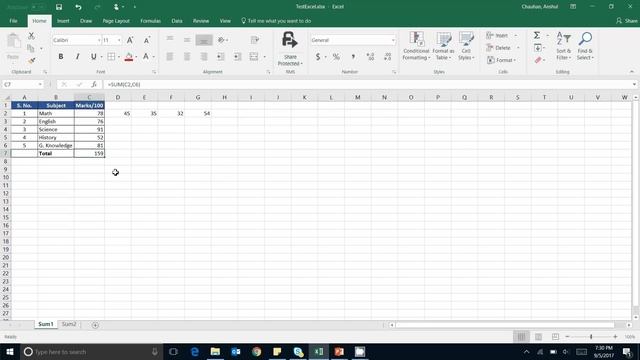Toggle Italic formatting
640x360 pixels.
77,57
